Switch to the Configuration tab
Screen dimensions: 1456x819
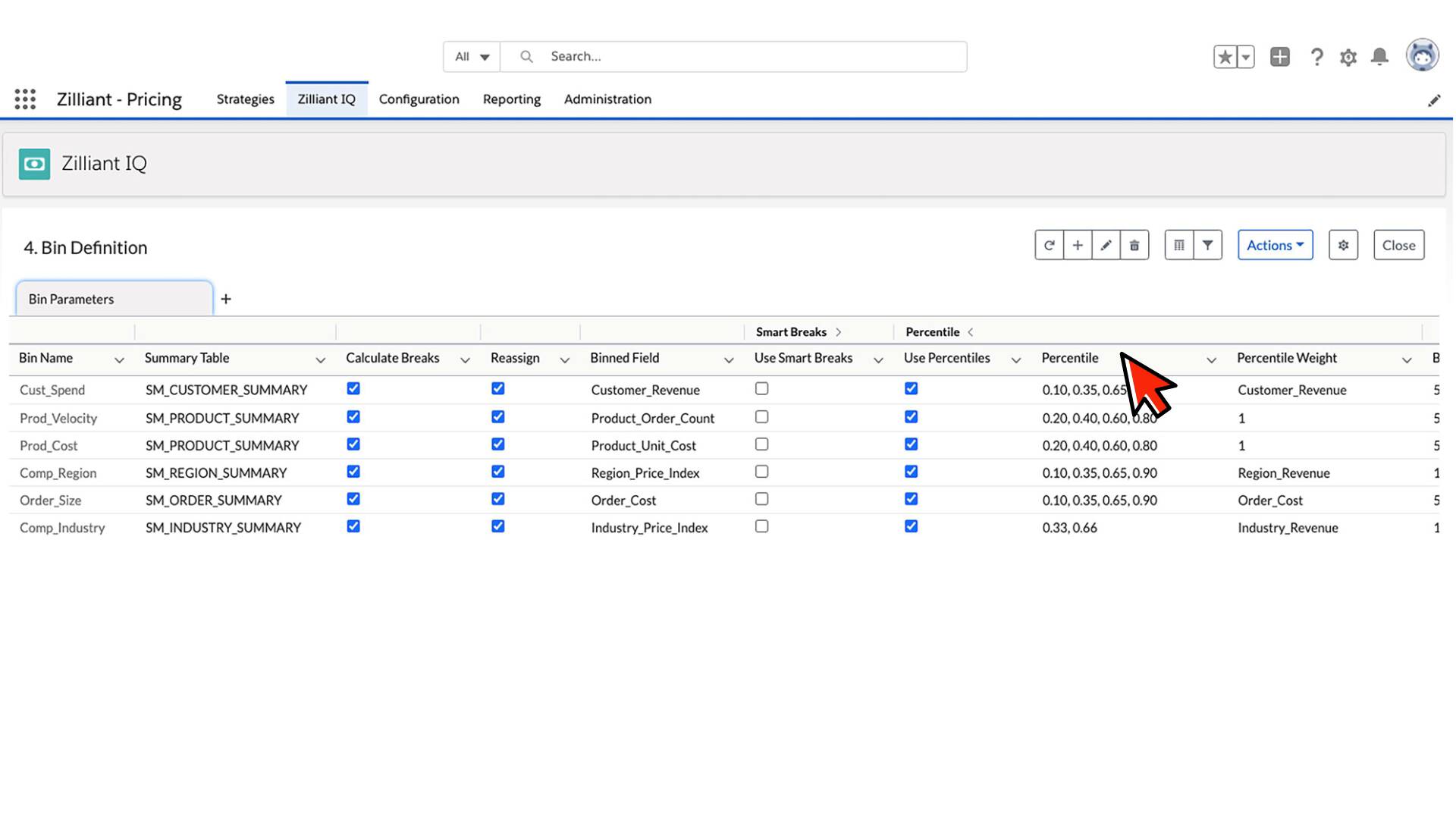pyautogui.click(x=419, y=99)
